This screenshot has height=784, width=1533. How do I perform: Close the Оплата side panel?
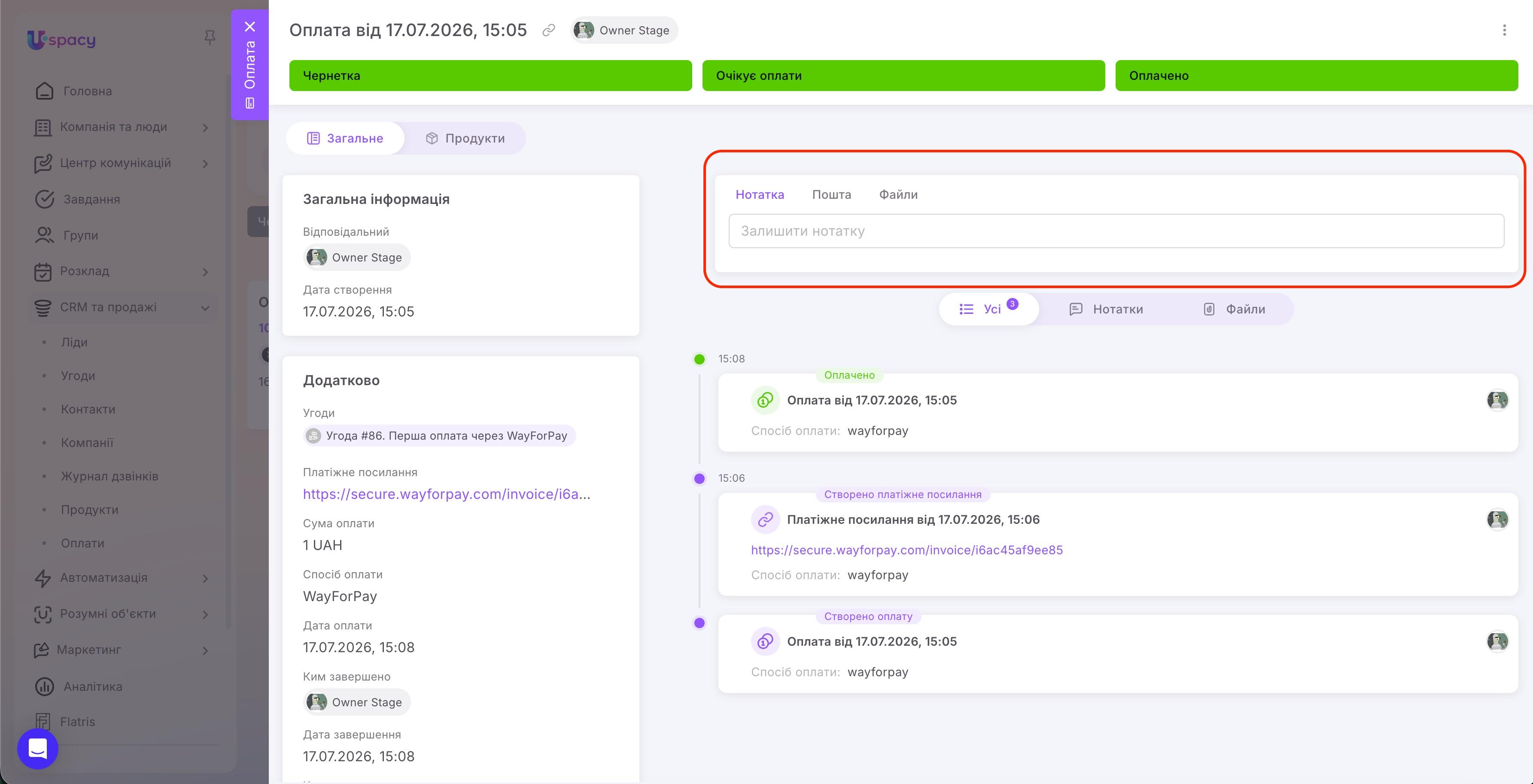pos(250,27)
